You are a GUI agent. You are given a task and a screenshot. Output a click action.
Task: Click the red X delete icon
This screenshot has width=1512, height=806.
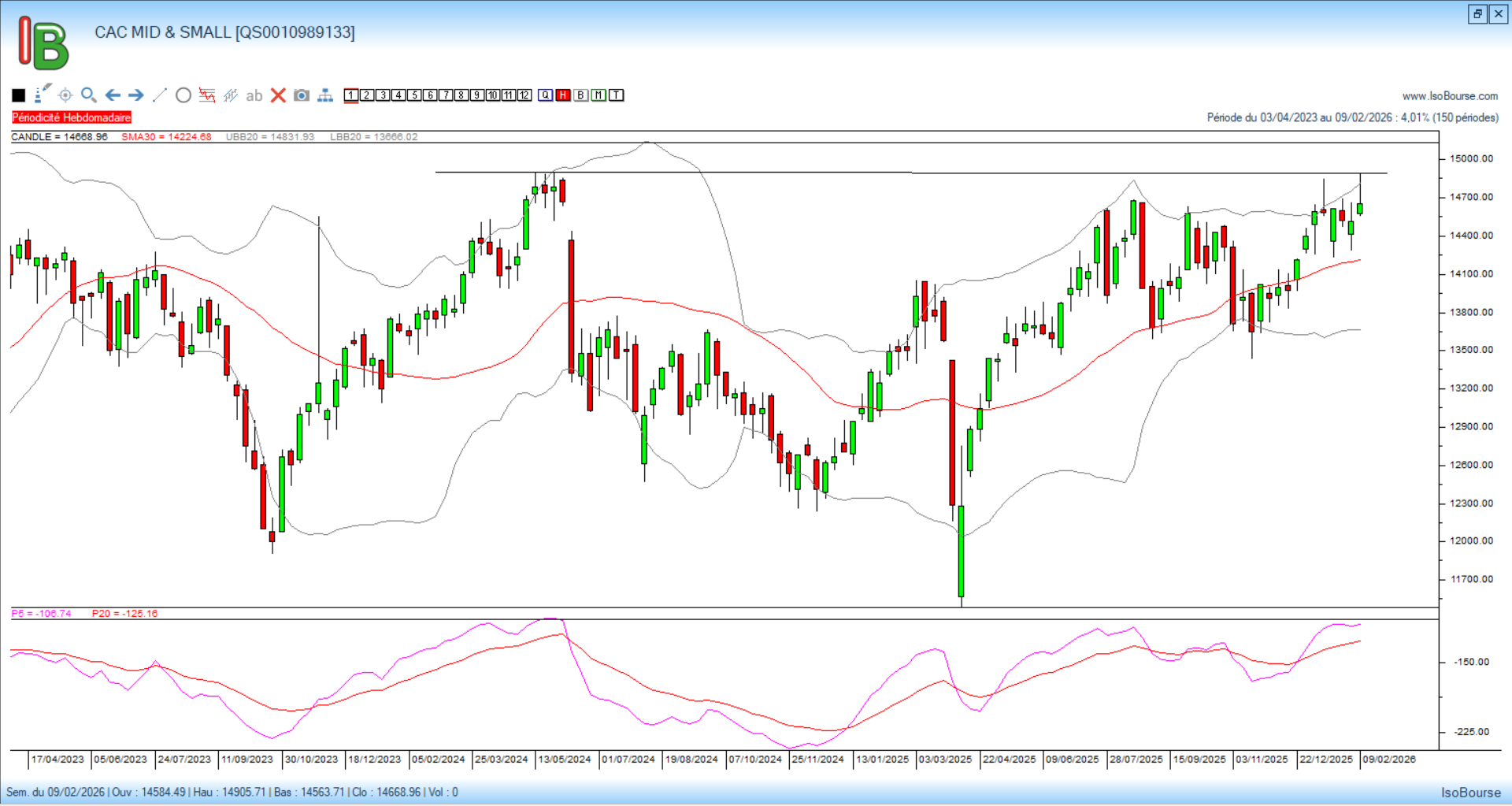[x=278, y=95]
